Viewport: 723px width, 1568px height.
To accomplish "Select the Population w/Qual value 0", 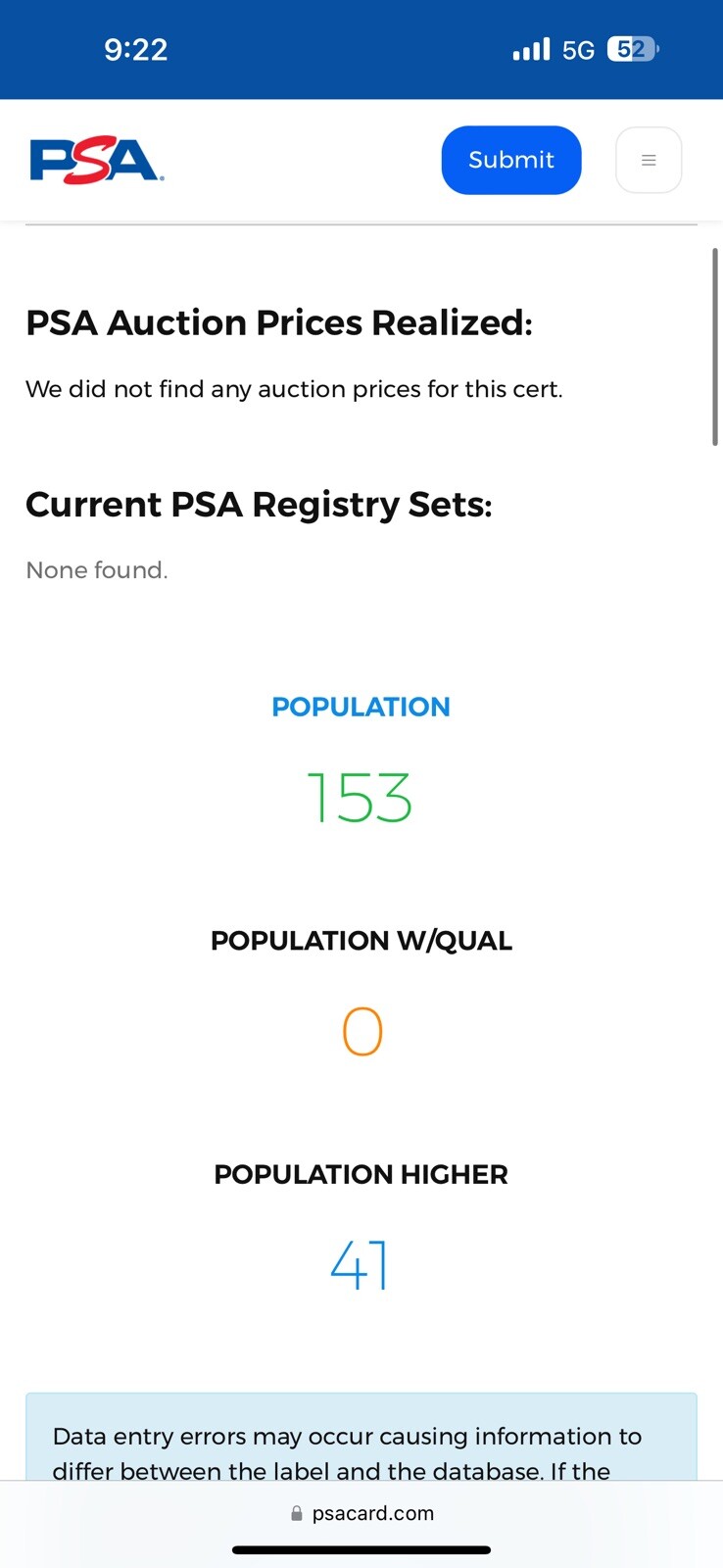I will [x=361, y=1032].
